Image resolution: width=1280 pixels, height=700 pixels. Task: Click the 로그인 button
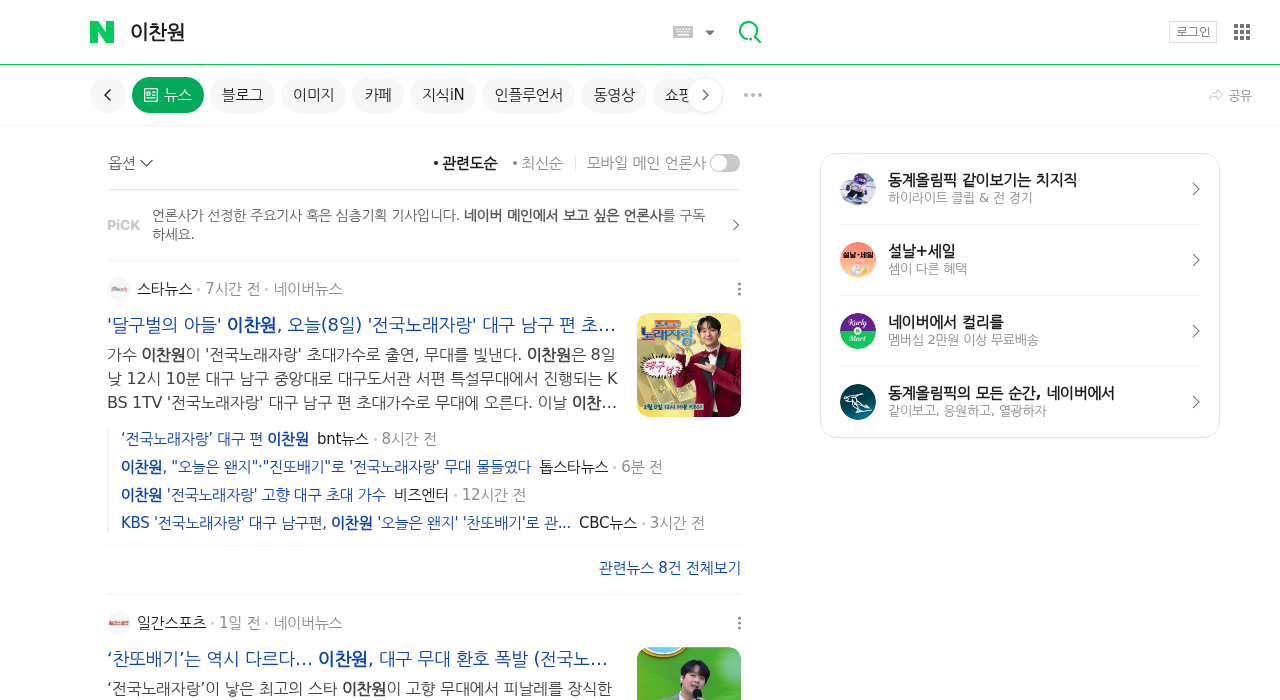click(1192, 31)
